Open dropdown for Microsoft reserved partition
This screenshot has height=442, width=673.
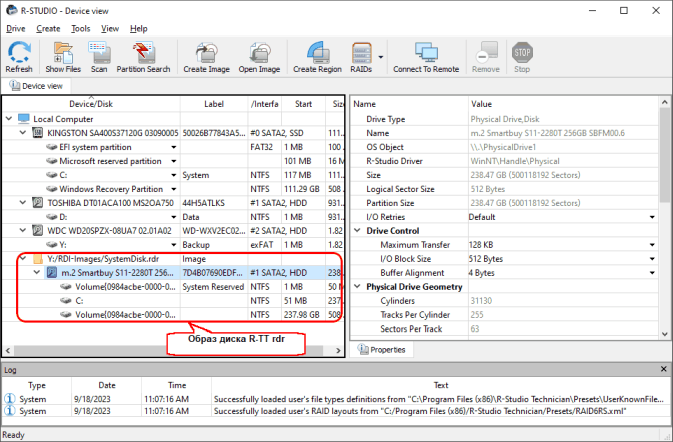point(174,161)
